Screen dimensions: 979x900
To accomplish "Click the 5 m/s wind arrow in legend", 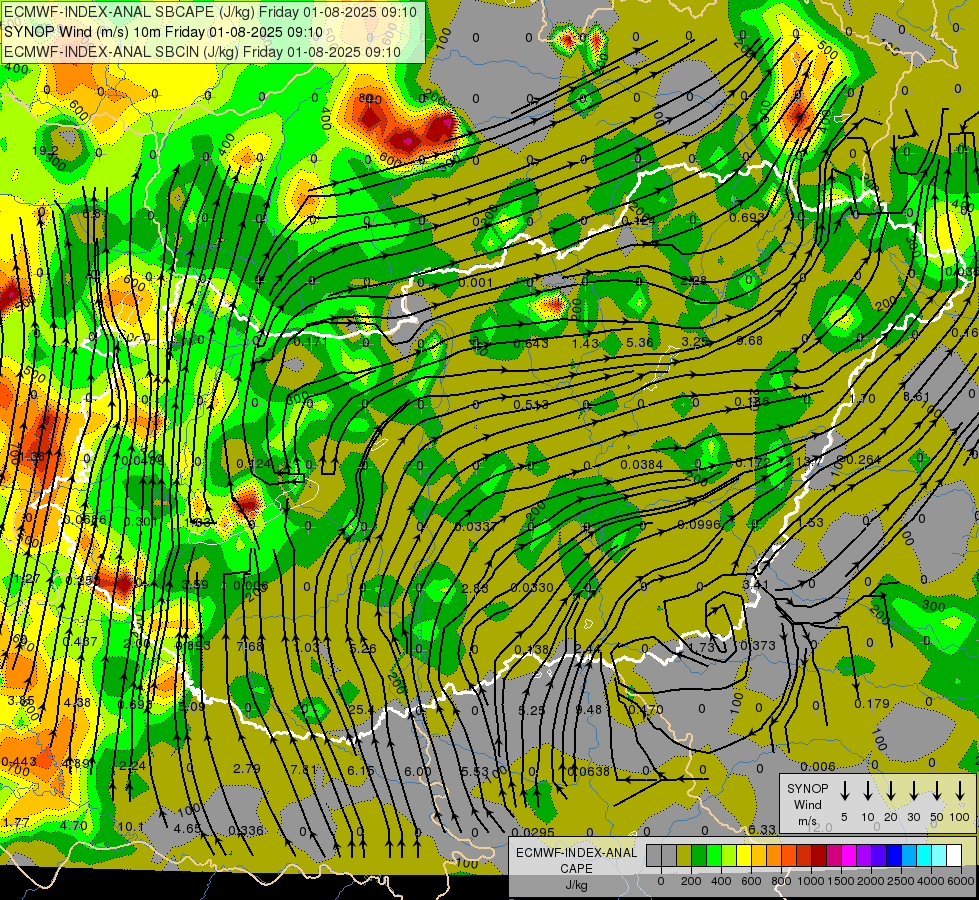I will pos(845,791).
